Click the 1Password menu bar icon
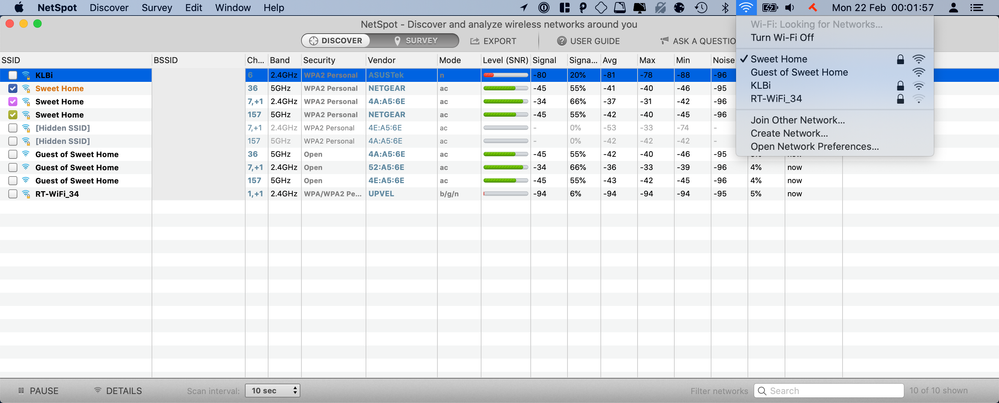The image size is (999, 403). click(543, 8)
